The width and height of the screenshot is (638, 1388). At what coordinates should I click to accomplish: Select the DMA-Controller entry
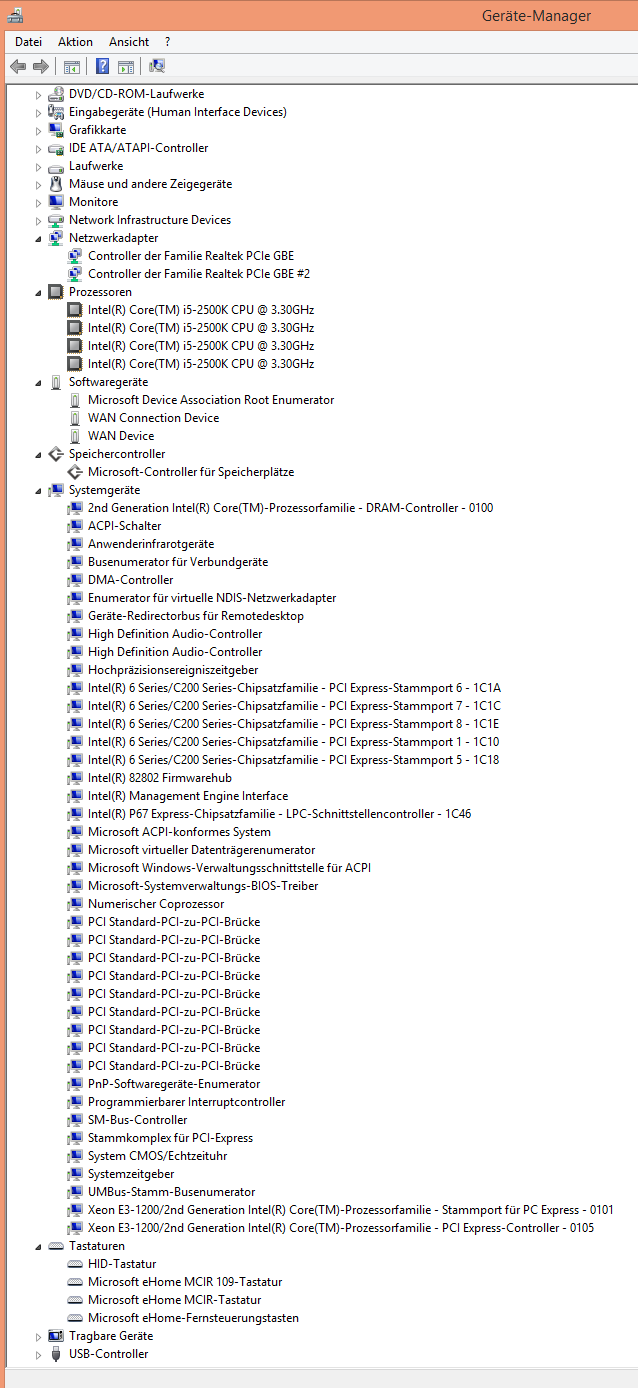(130, 580)
